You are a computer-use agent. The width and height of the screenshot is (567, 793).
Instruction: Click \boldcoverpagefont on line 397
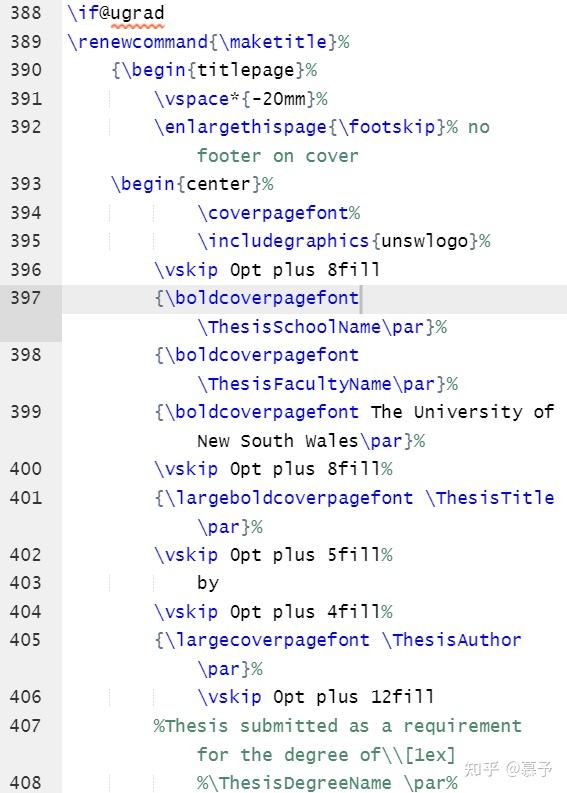[262, 298]
